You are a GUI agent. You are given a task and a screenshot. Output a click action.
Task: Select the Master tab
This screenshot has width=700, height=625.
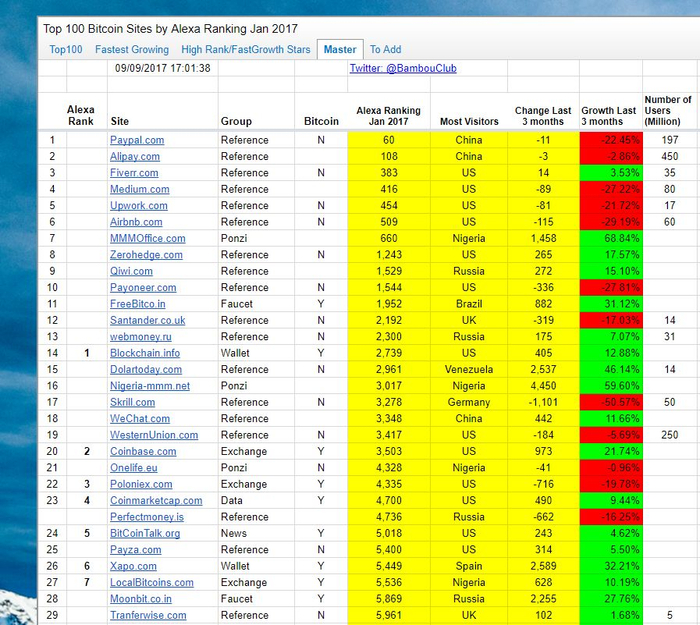(x=340, y=50)
